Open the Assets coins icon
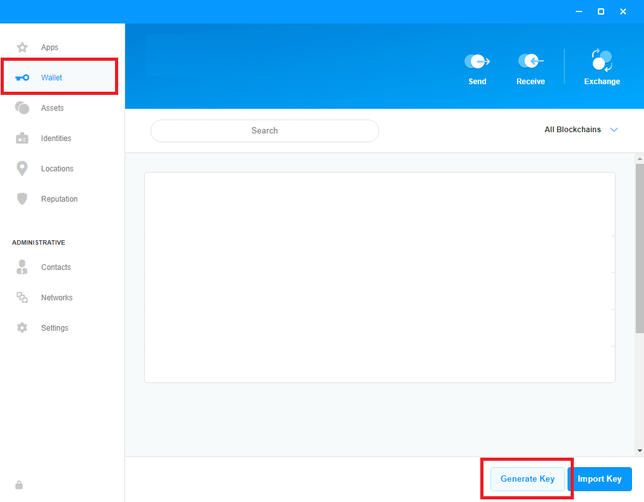Viewport: 644px width, 502px height. point(22,108)
